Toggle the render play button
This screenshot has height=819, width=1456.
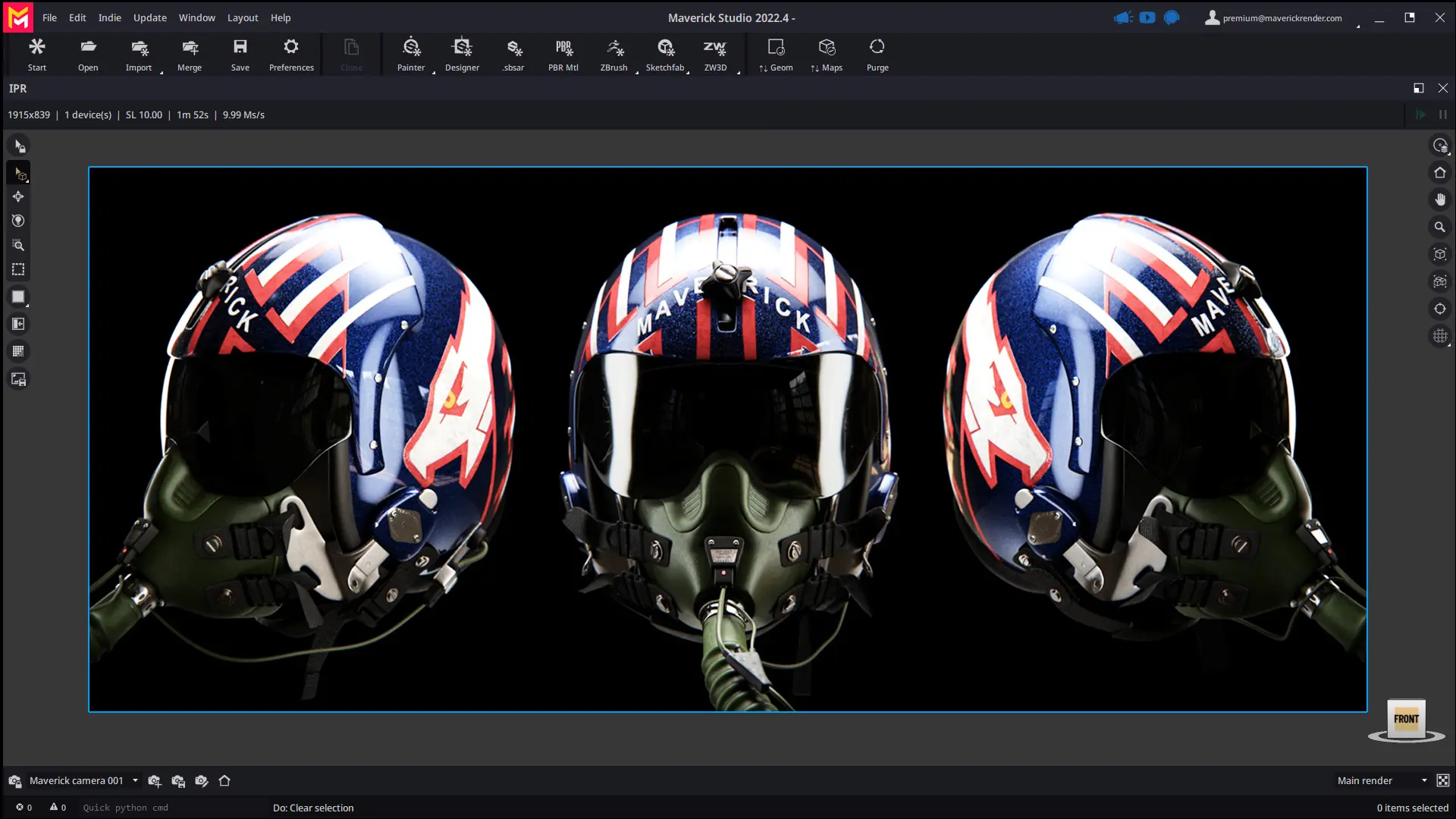(x=1420, y=115)
